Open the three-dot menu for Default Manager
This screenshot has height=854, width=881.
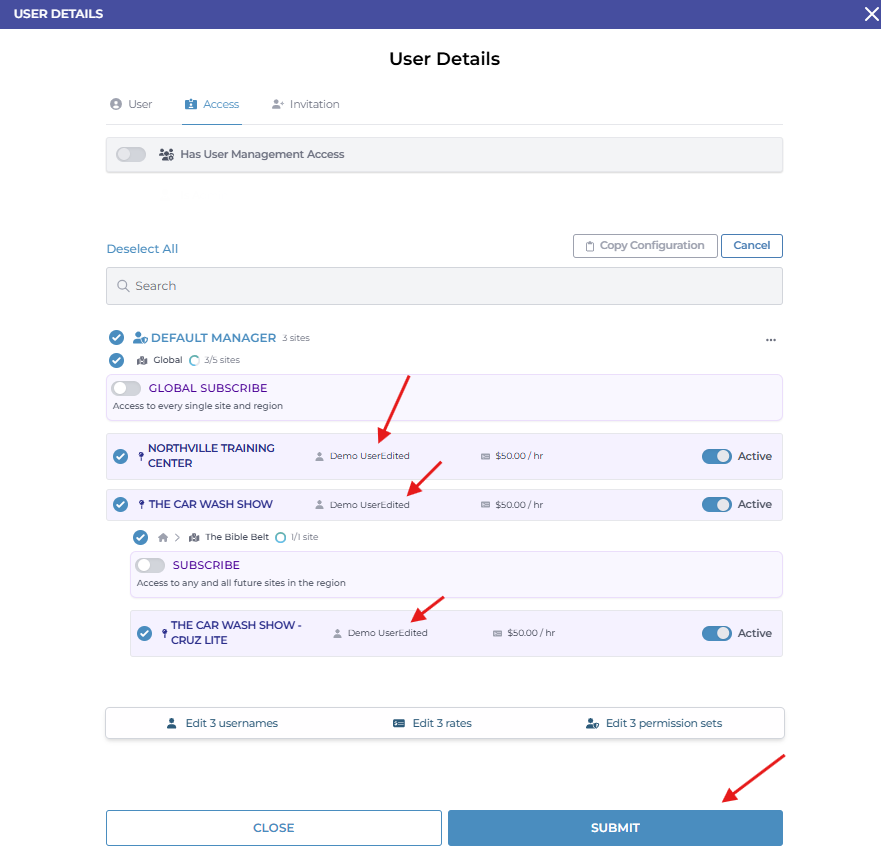point(770,340)
